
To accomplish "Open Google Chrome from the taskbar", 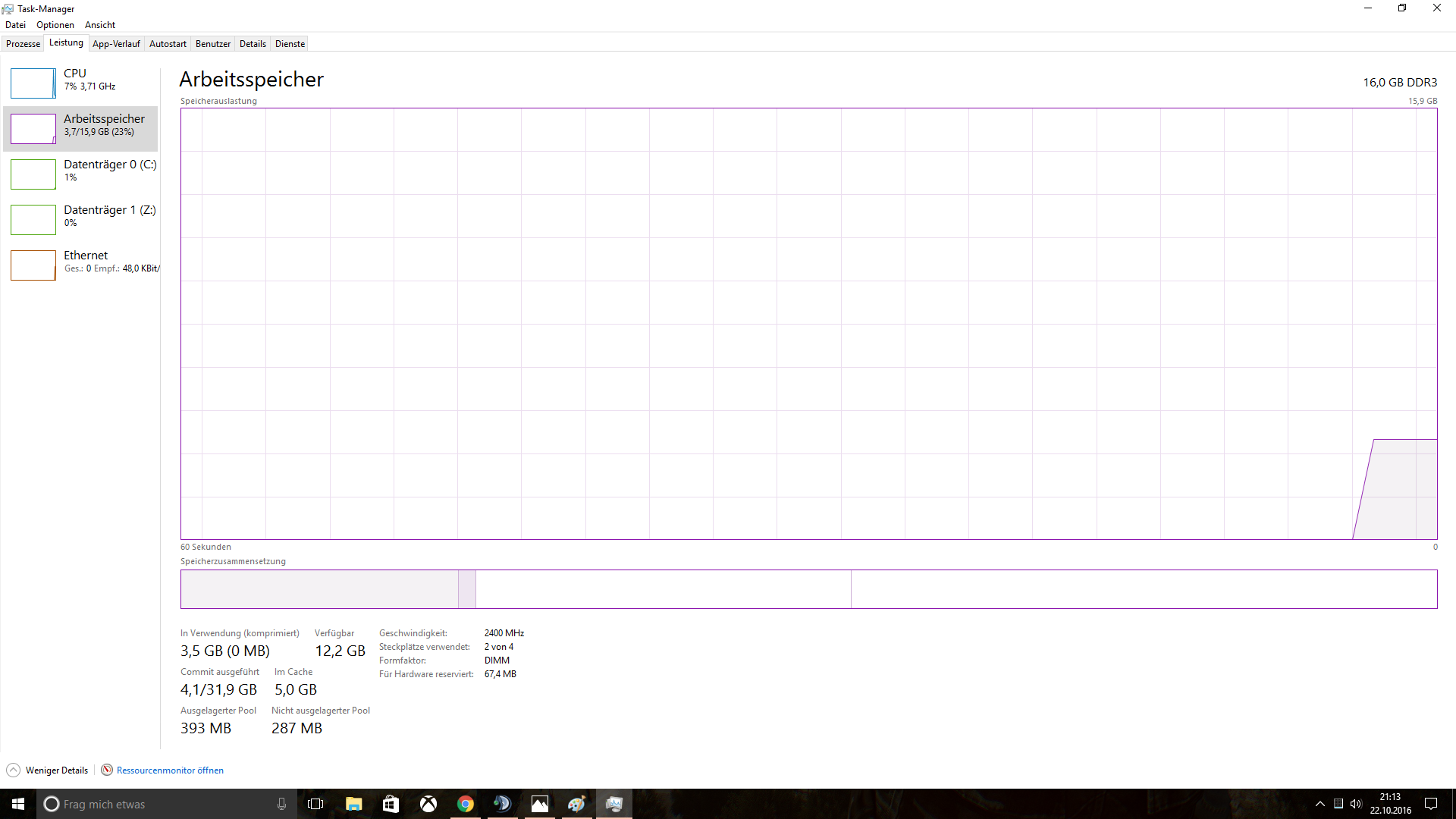I will point(466,804).
